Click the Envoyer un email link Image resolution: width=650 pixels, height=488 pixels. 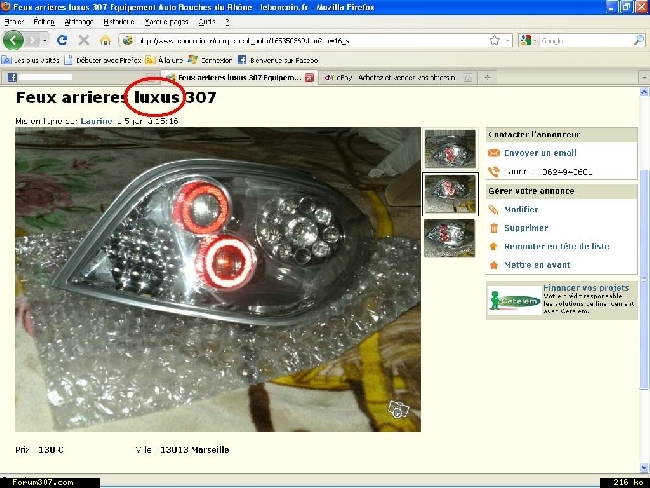click(x=540, y=153)
